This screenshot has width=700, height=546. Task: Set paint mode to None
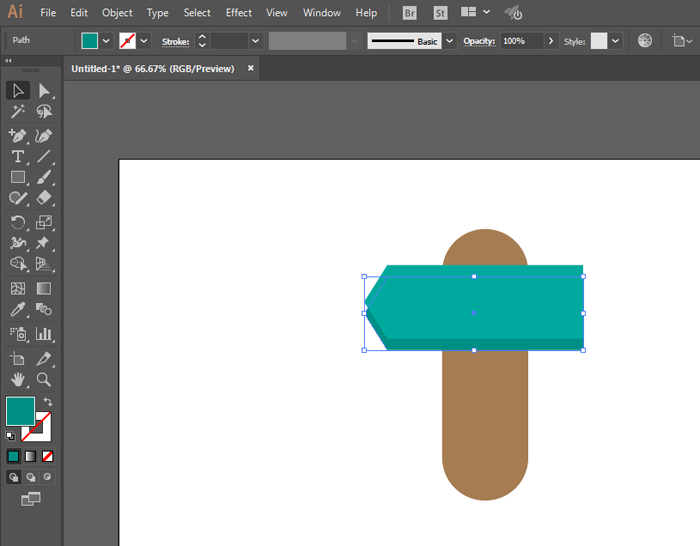47,456
